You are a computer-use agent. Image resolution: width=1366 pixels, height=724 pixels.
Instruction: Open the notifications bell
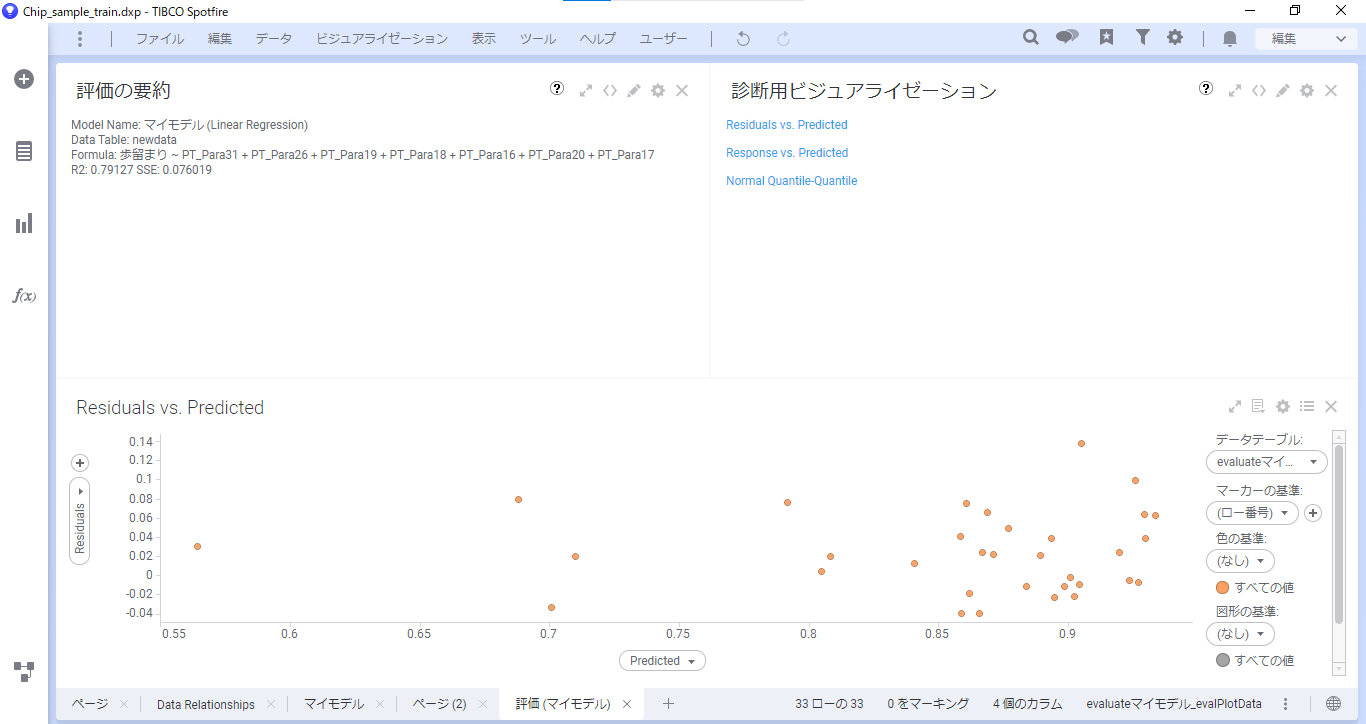(1230, 39)
